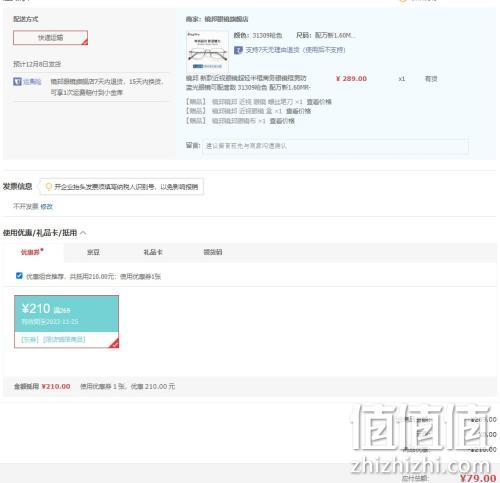View price of first gift item
The width and height of the screenshot is (500, 483).
click(319, 102)
